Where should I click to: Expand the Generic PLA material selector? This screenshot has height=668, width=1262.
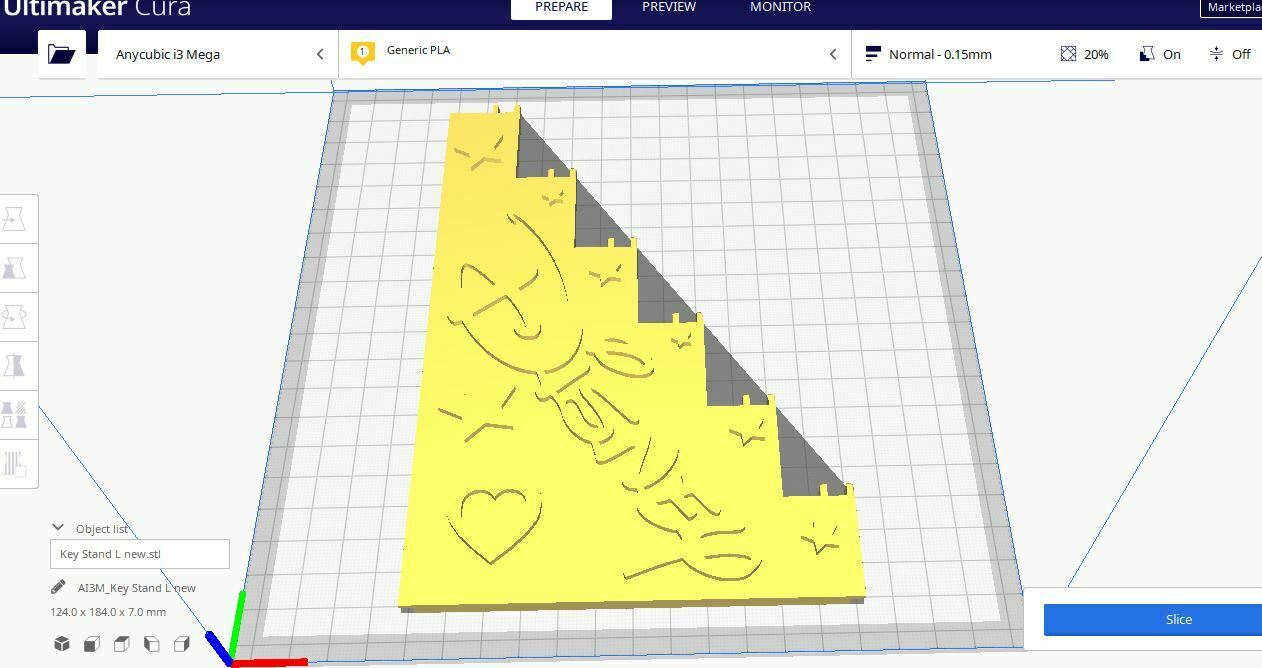[595, 54]
